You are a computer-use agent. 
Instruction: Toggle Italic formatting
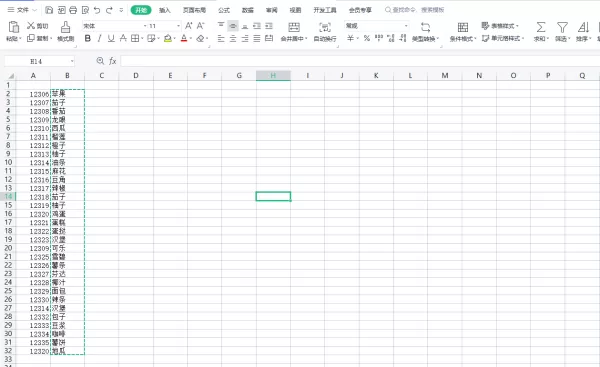click(99, 38)
